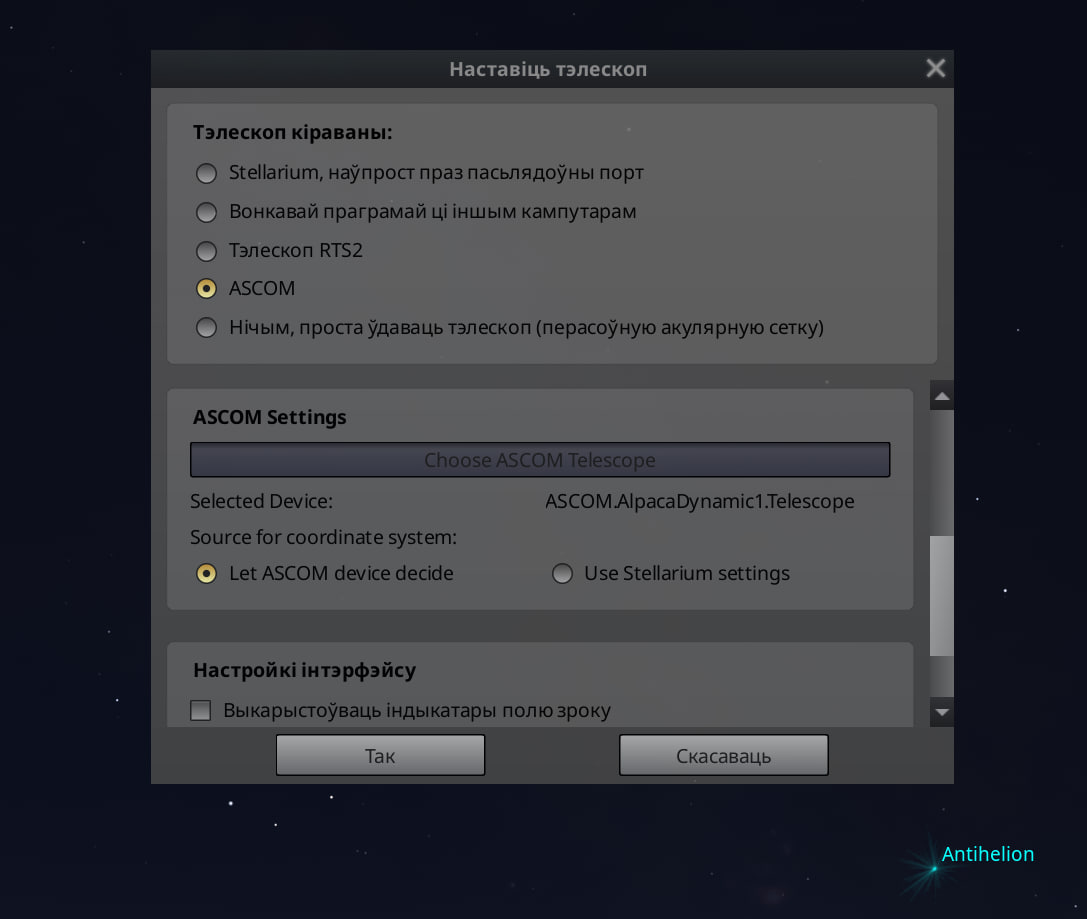Select the ASCOM control radio button

coord(206,289)
